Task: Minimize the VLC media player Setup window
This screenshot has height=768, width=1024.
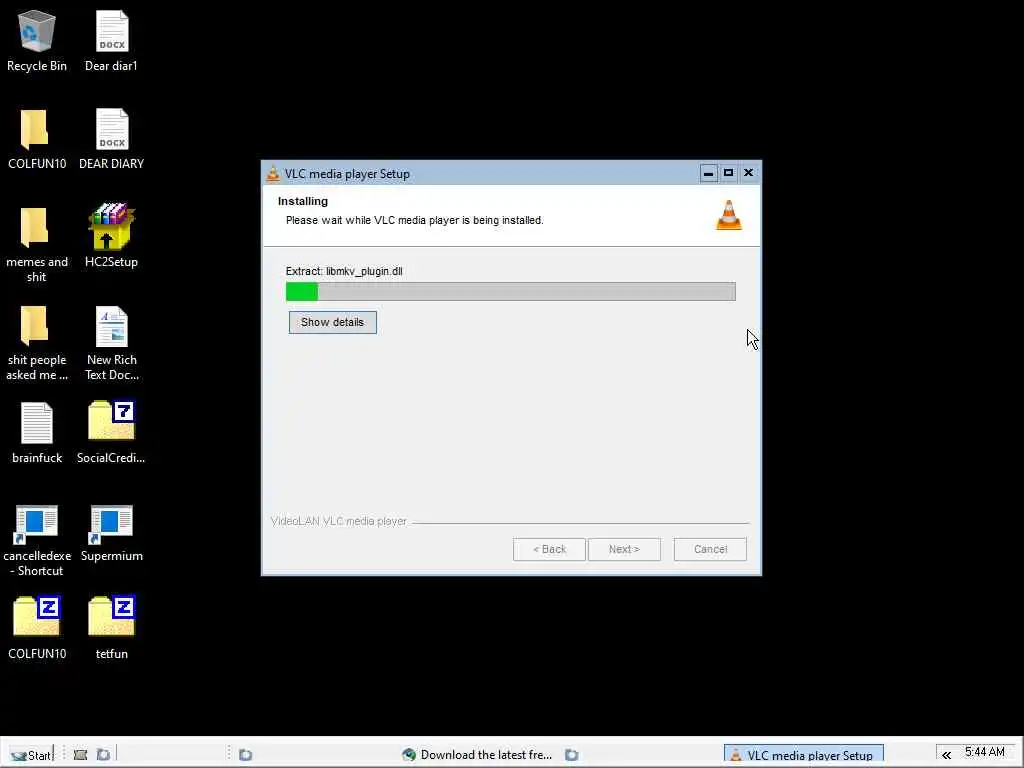Action: click(x=709, y=173)
